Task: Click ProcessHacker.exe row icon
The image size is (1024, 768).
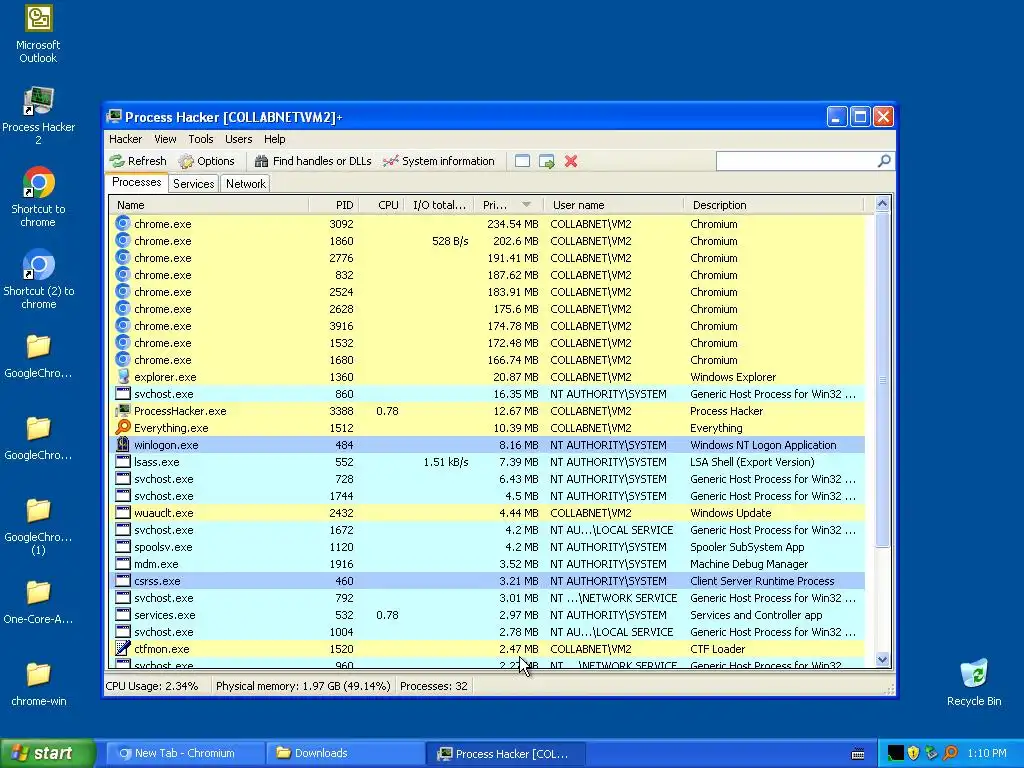Action: pos(123,411)
